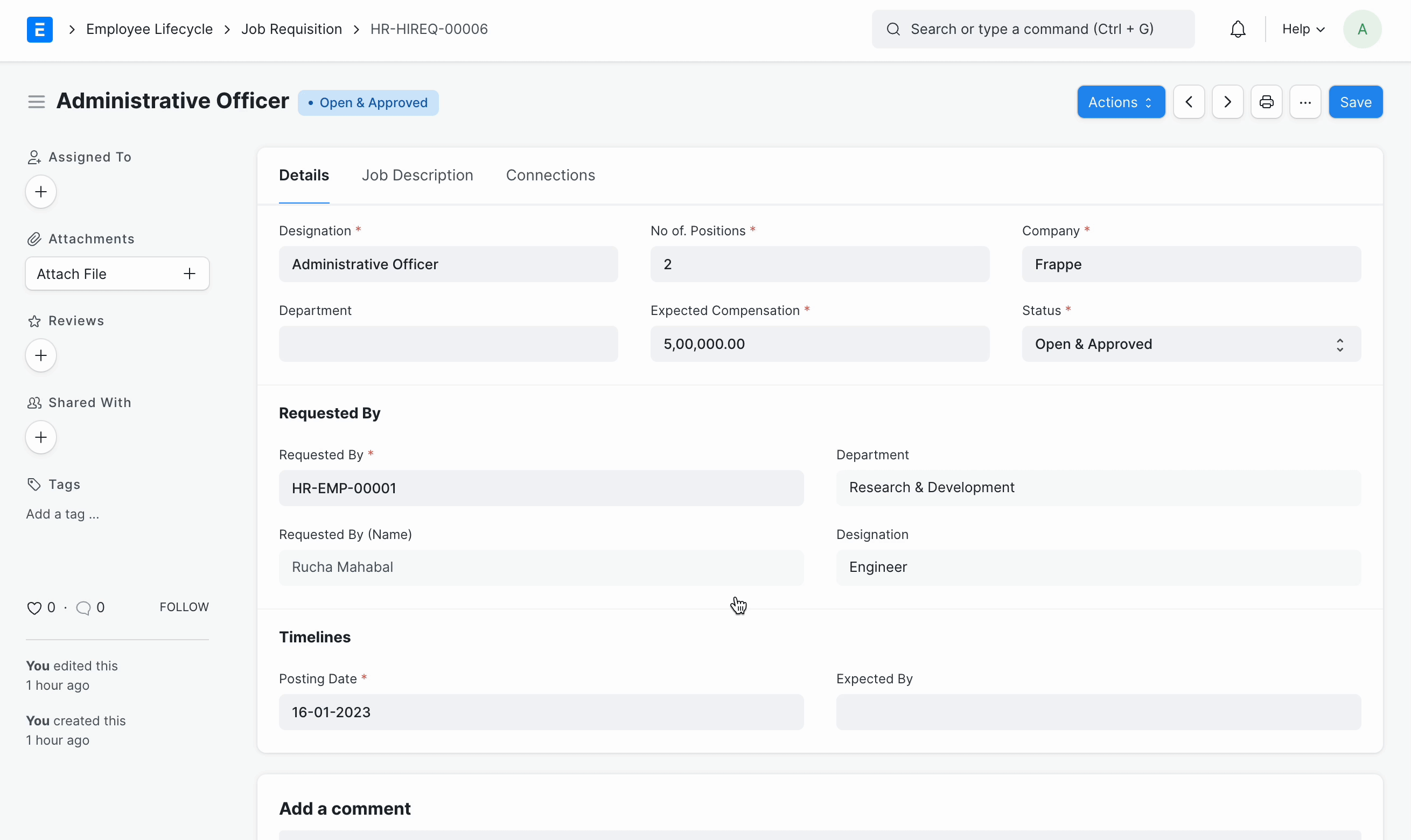Click the Posting Date input field
Screen dimensions: 1411x840
(x=540, y=711)
